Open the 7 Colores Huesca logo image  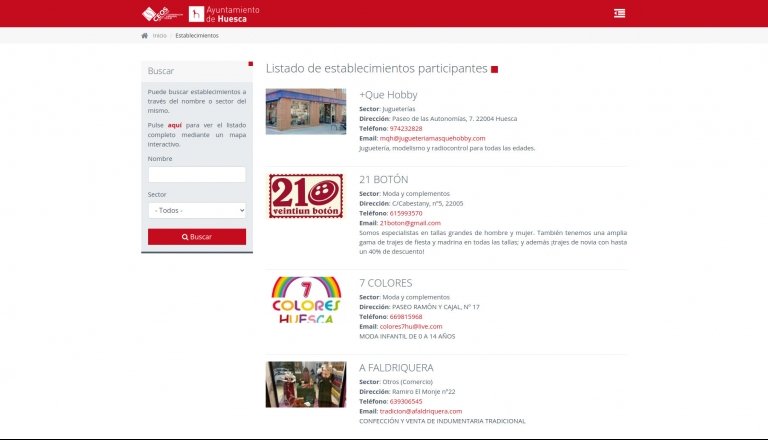click(x=306, y=299)
